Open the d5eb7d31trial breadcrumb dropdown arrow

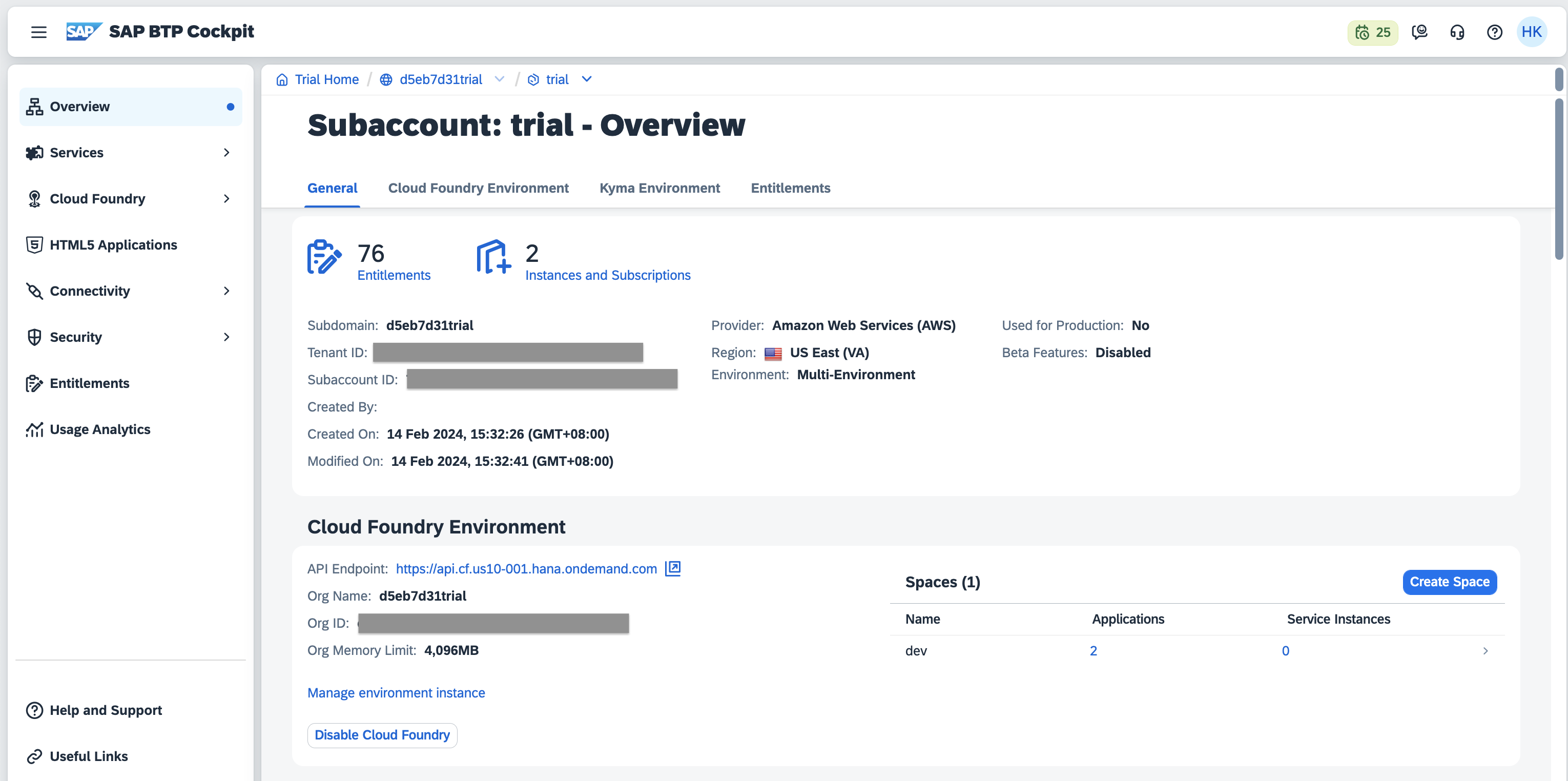[x=499, y=79]
